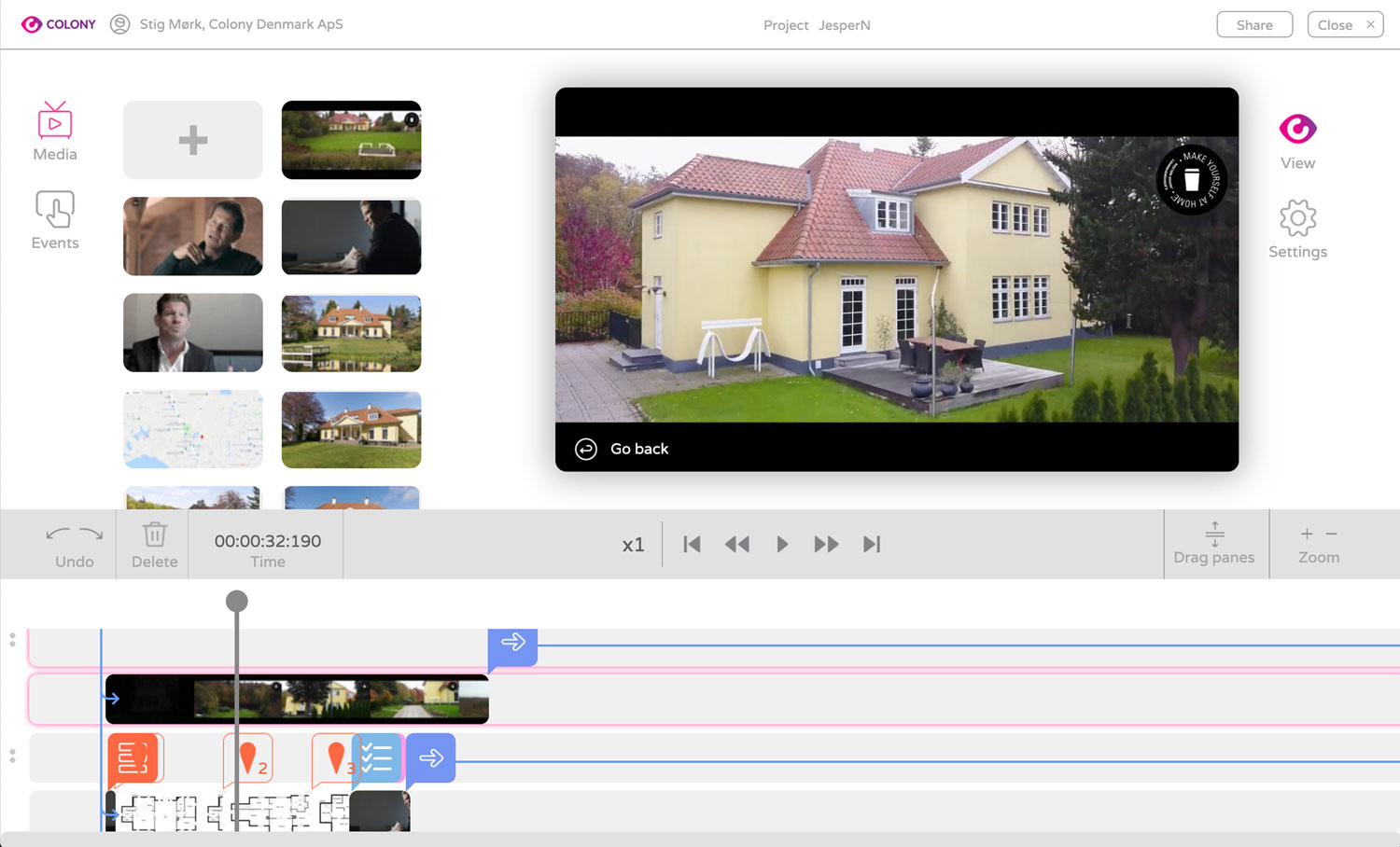Select the house by lake thumbnail
This screenshot has width=1400, height=847.
coord(351,333)
